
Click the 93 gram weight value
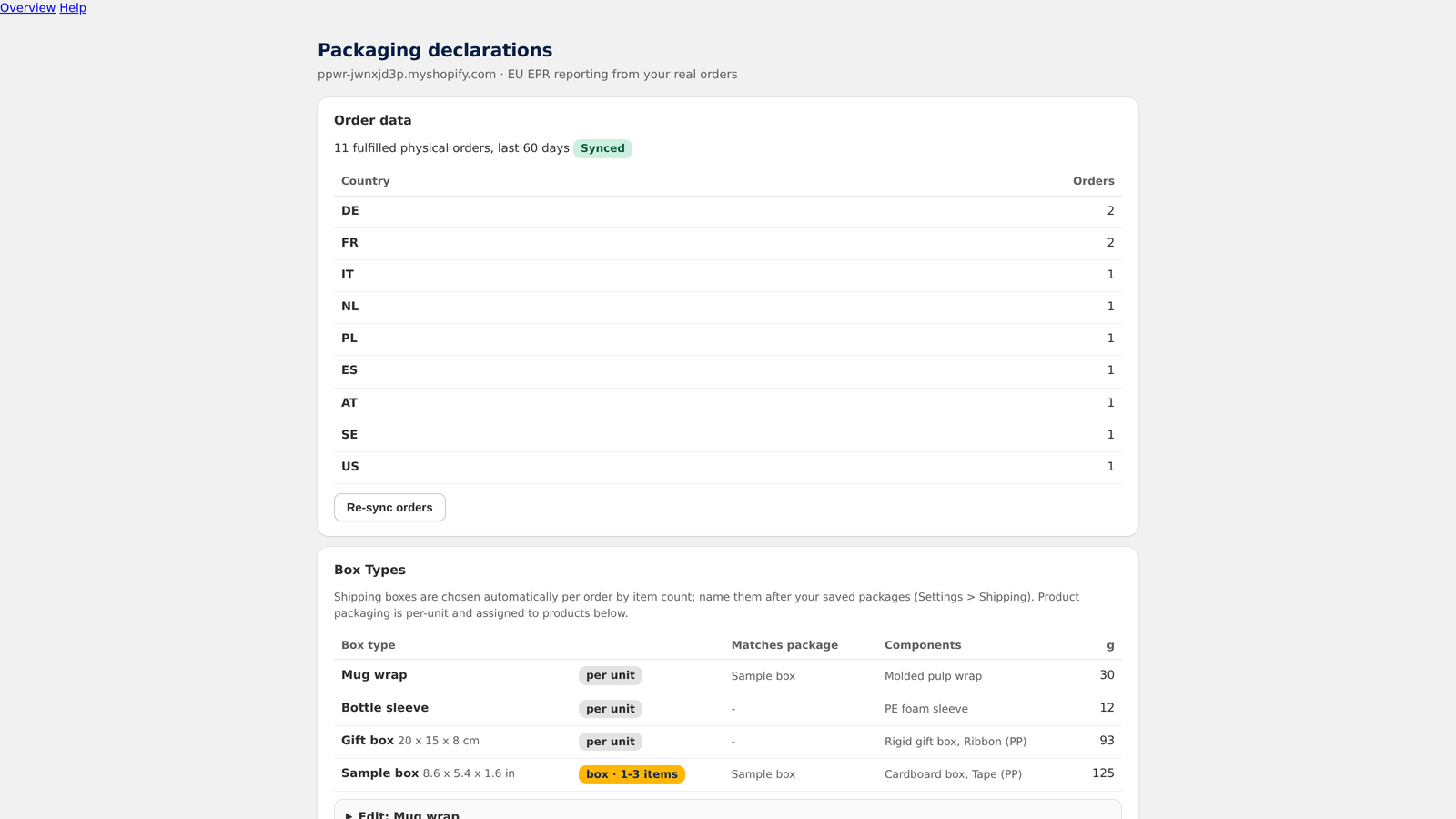tap(1107, 741)
